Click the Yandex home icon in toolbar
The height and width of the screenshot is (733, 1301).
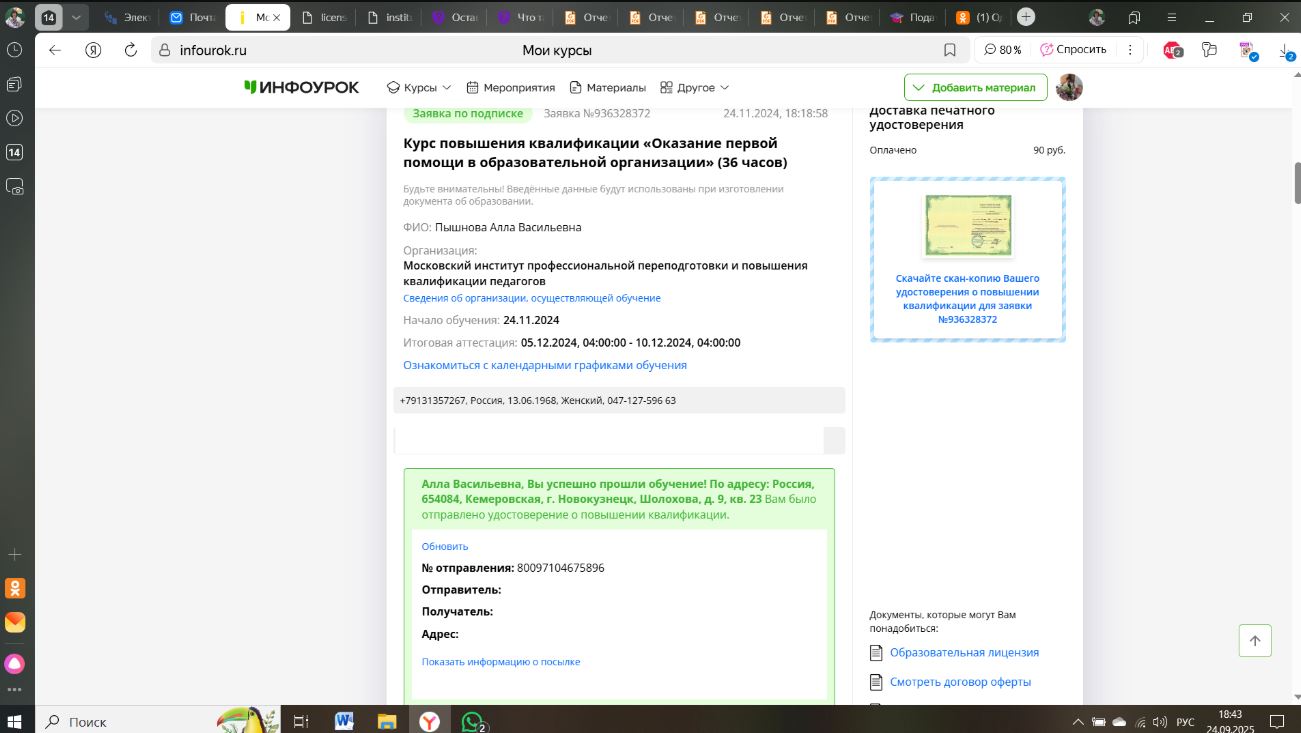click(x=93, y=50)
